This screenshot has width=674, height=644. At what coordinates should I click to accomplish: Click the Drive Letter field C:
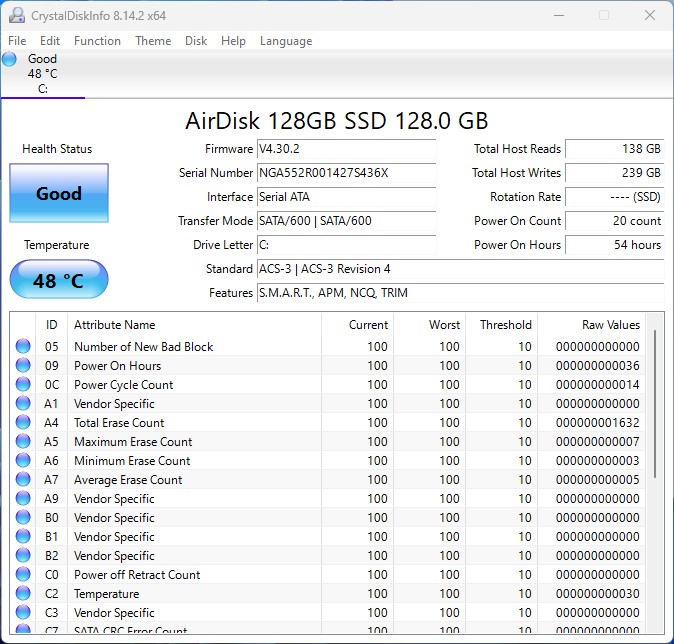(346, 245)
